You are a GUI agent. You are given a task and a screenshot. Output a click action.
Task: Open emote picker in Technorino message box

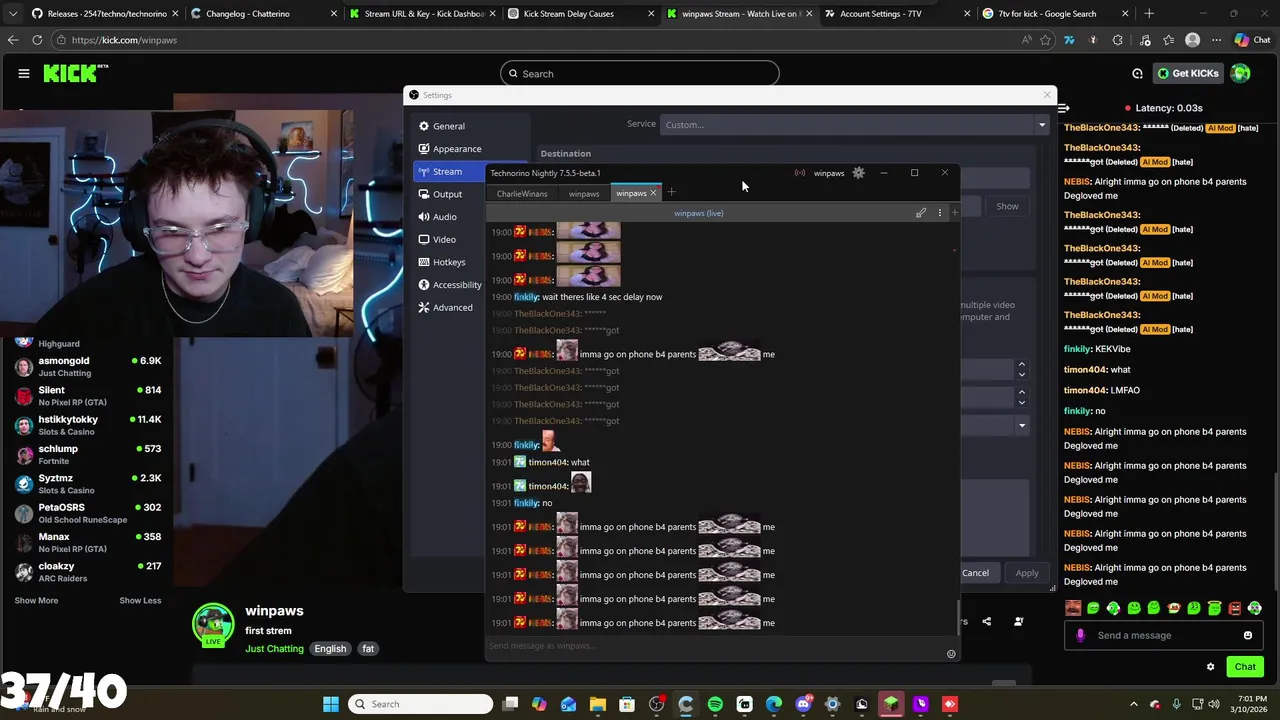coord(951,654)
